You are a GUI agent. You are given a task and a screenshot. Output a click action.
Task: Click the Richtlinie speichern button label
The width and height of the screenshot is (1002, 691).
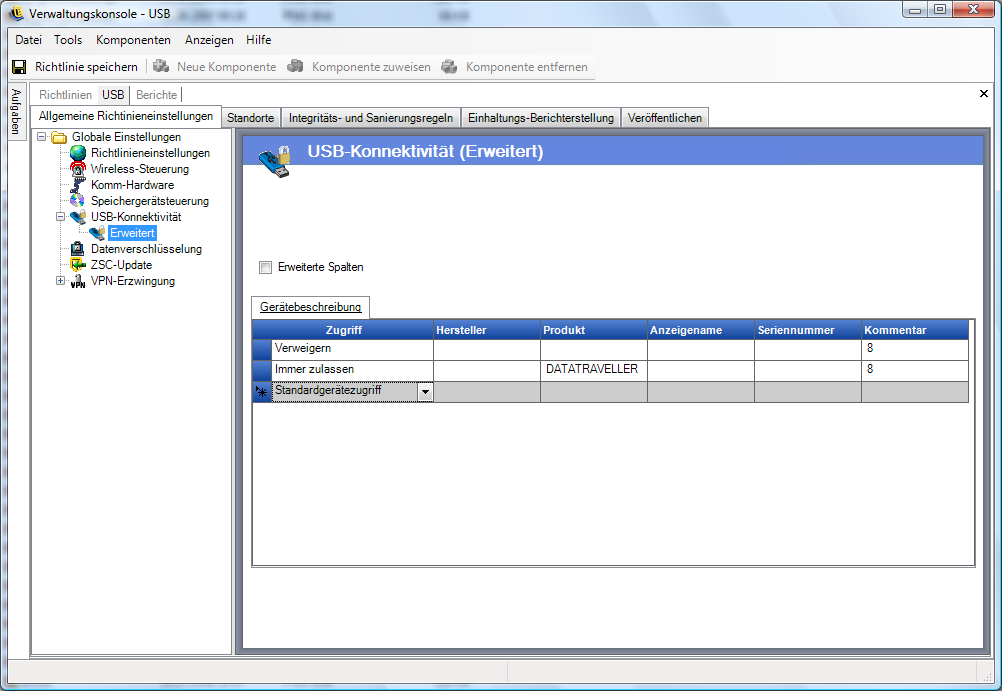tap(86, 67)
